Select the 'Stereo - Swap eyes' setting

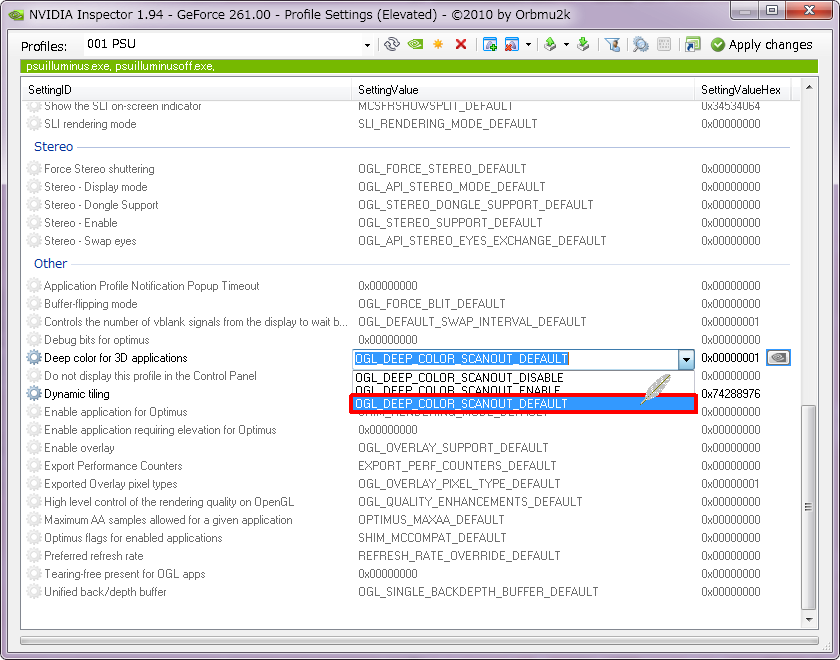coord(90,241)
